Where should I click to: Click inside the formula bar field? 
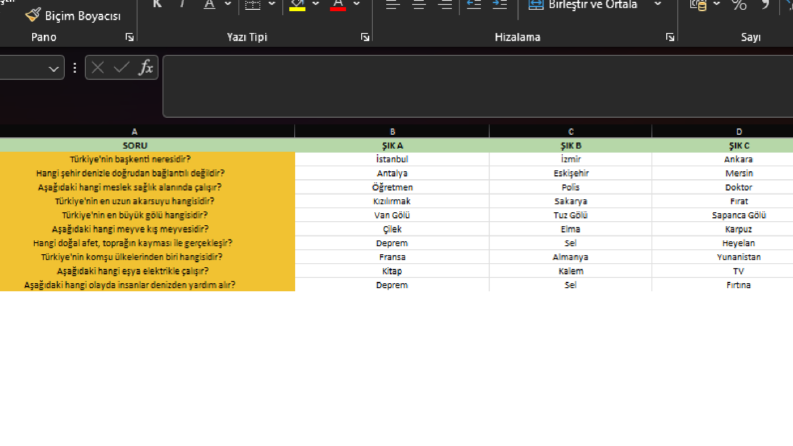(478, 86)
